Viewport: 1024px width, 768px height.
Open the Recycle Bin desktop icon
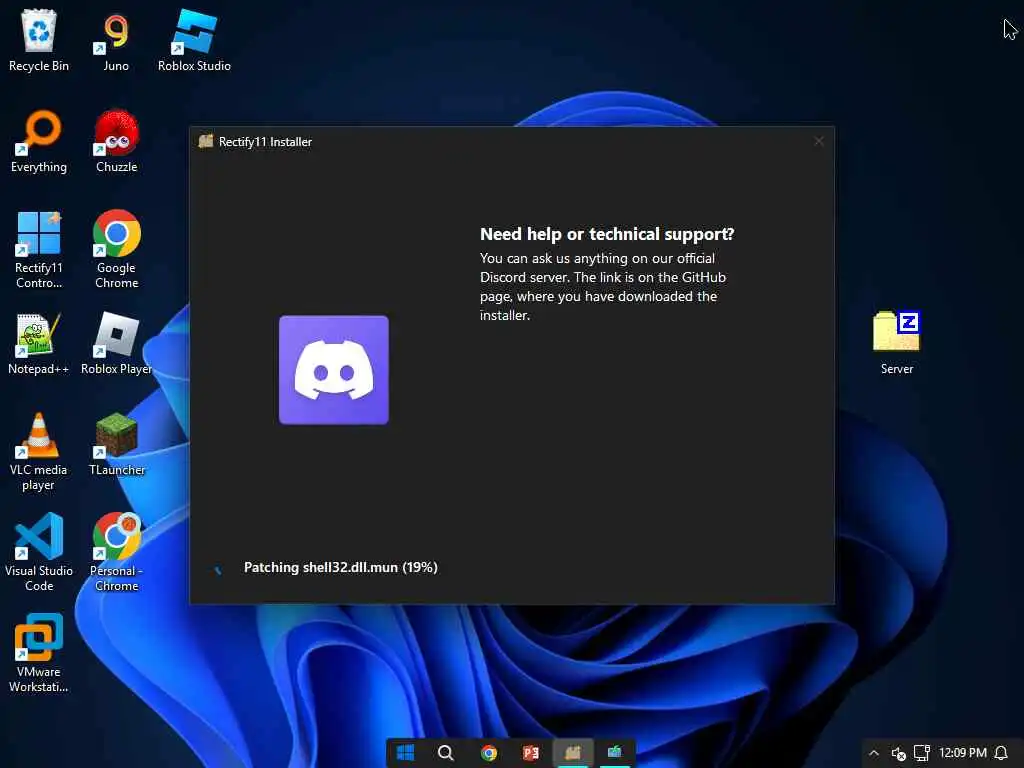coord(39,40)
